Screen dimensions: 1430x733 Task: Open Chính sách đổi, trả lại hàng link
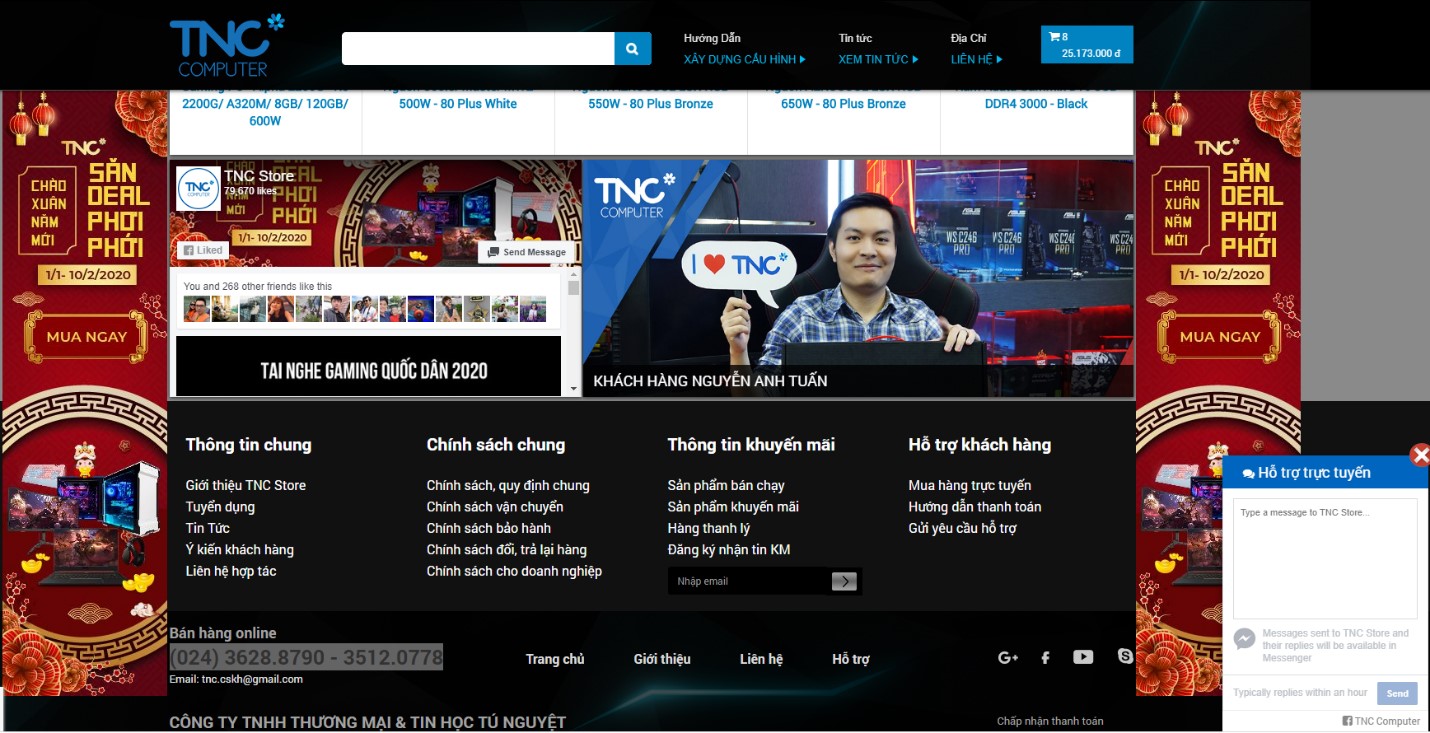507,549
